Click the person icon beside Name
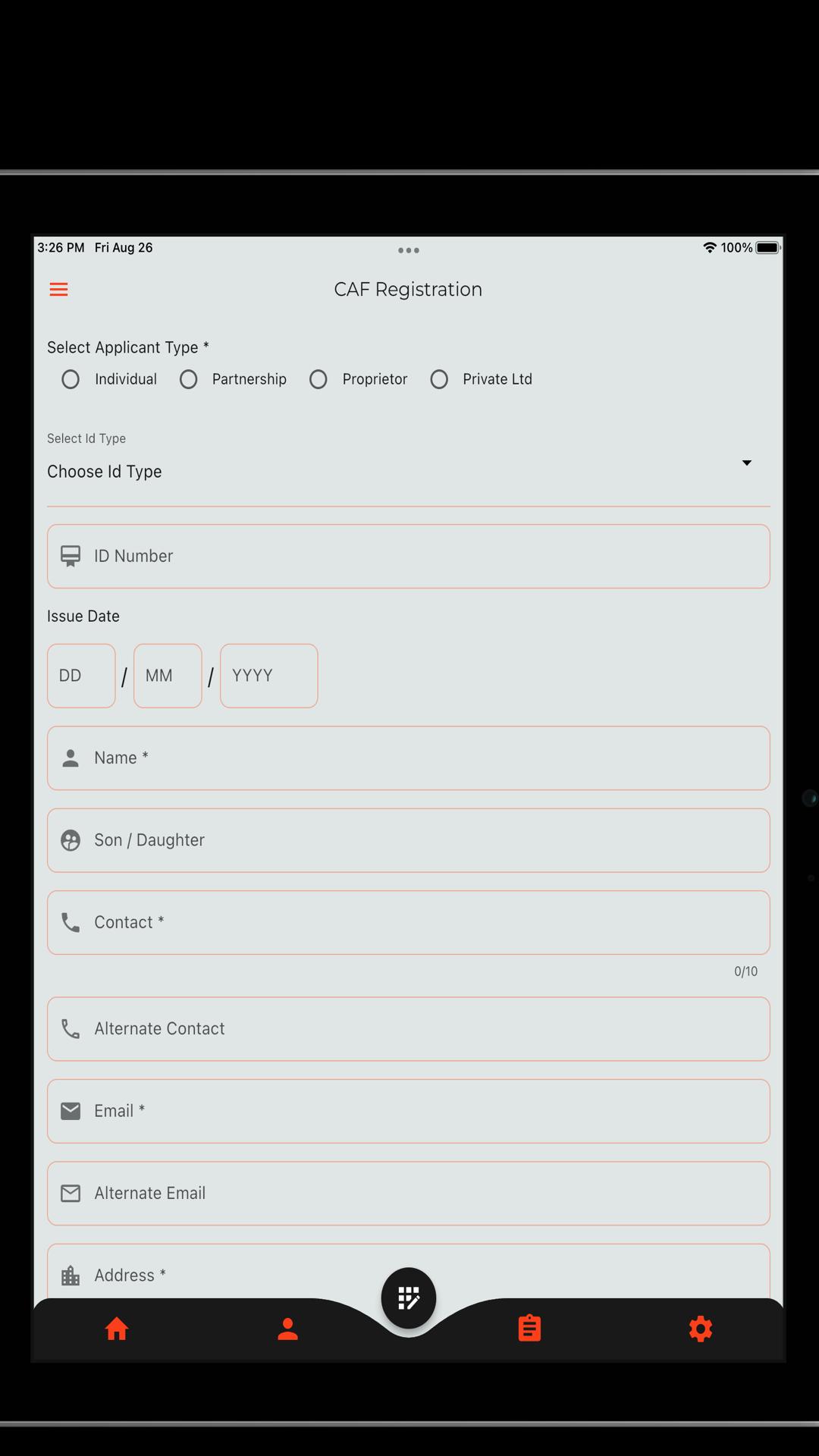 [71, 758]
